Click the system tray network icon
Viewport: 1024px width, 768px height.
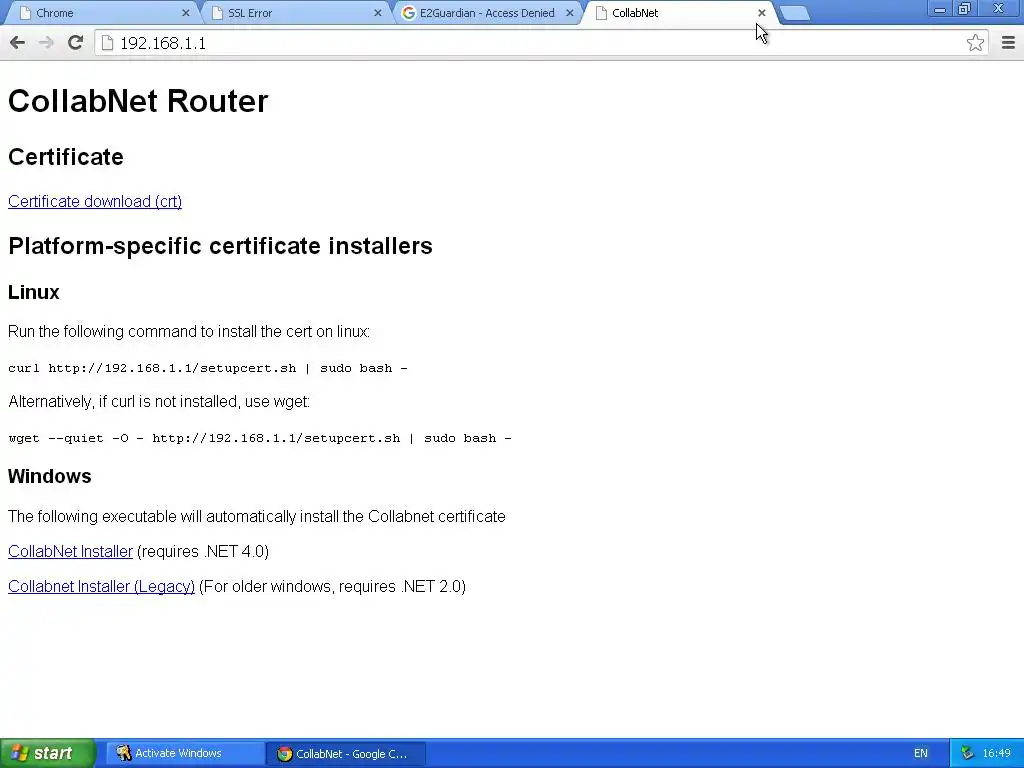click(x=967, y=753)
